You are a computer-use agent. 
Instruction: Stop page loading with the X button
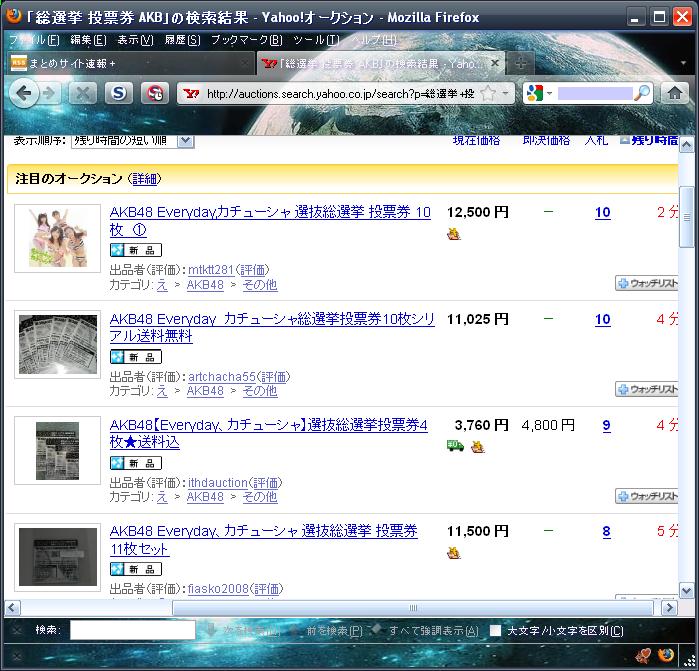coord(83,94)
